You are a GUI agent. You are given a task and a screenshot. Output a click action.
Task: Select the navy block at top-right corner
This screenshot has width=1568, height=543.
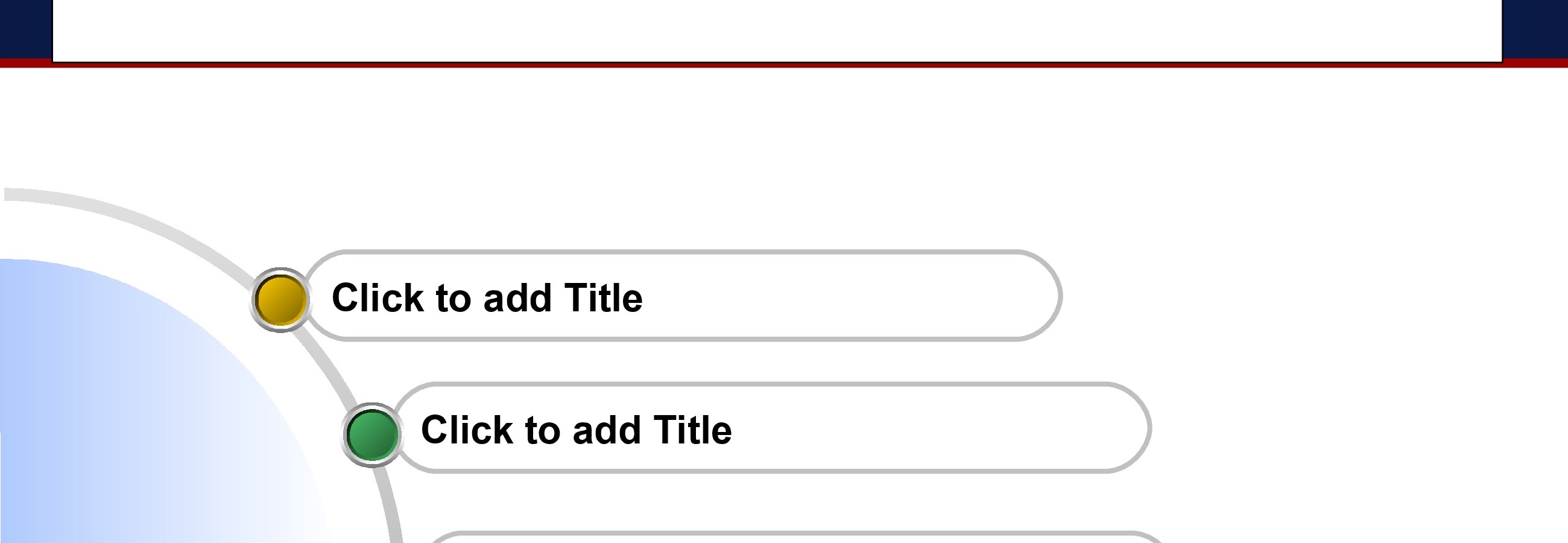tap(1535, 28)
